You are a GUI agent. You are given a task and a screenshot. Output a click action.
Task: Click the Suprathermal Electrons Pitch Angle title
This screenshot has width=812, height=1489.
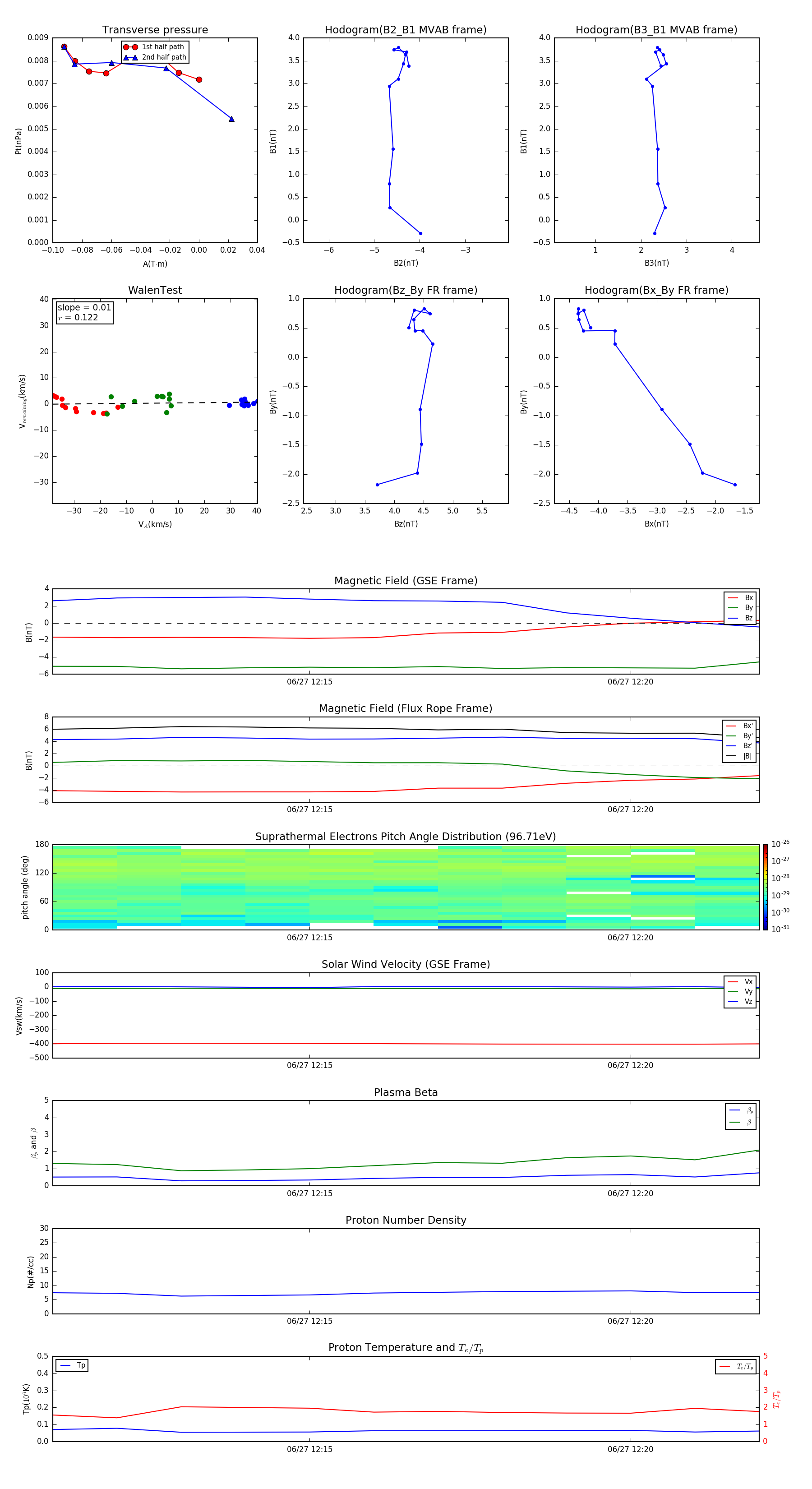coord(406,837)
